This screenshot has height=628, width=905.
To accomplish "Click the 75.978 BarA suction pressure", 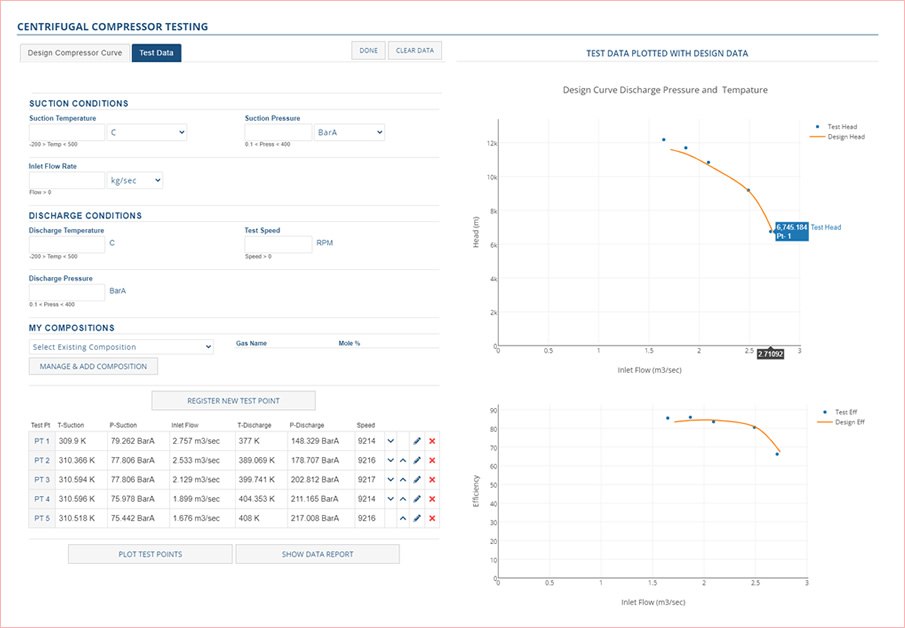I will pos(132,499).
